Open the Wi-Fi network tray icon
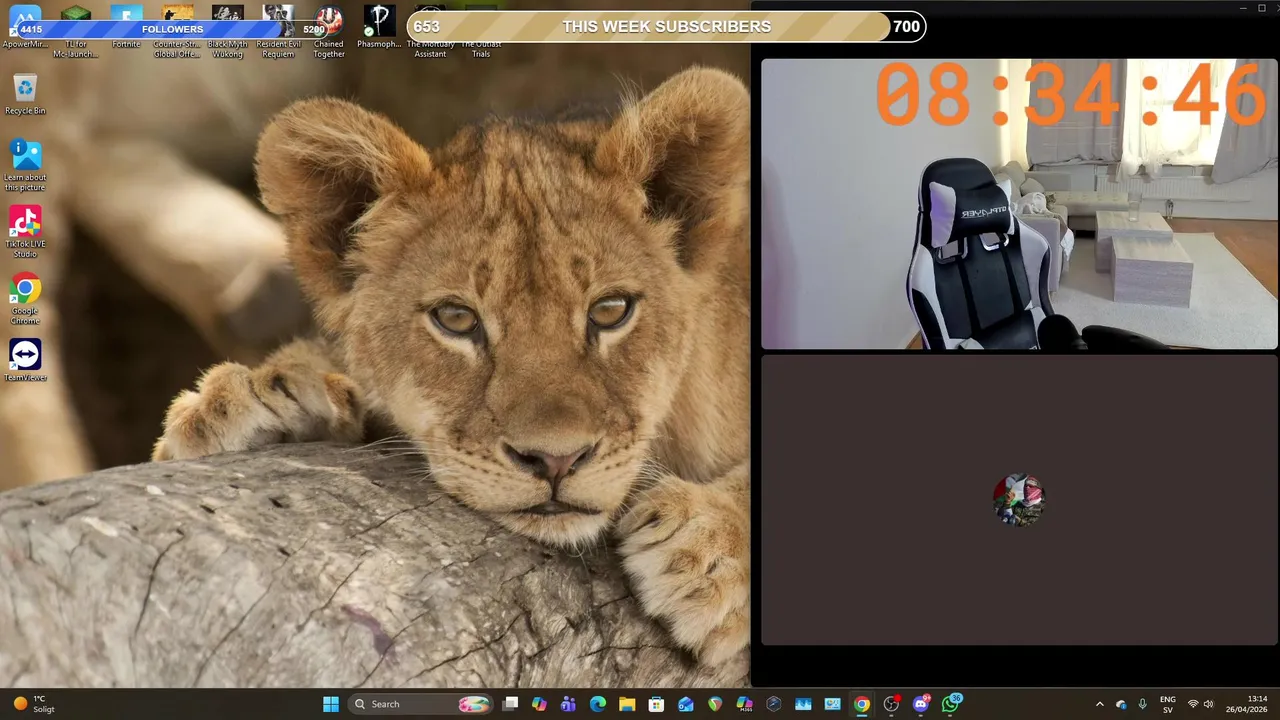This screenshot has height=720, width=1280. pyautogui.click(x=1192, y=704)
